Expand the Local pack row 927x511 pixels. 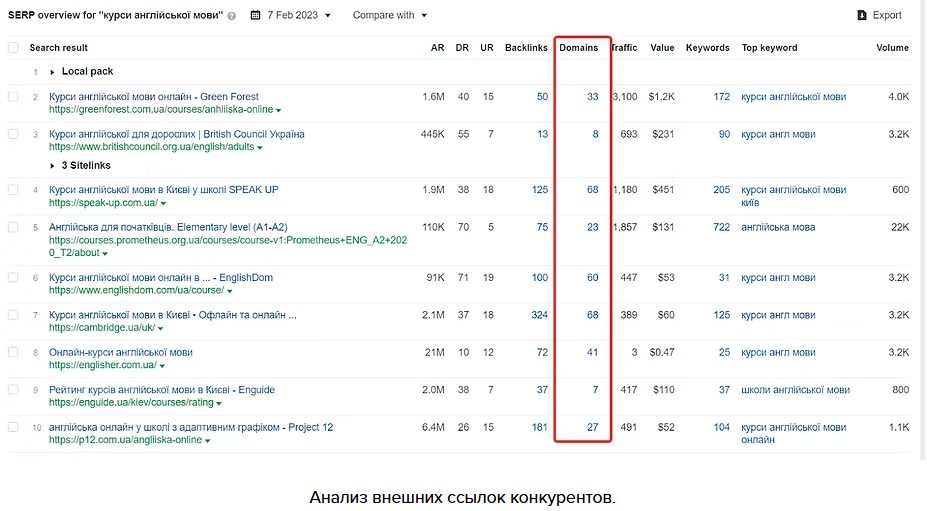52,72
